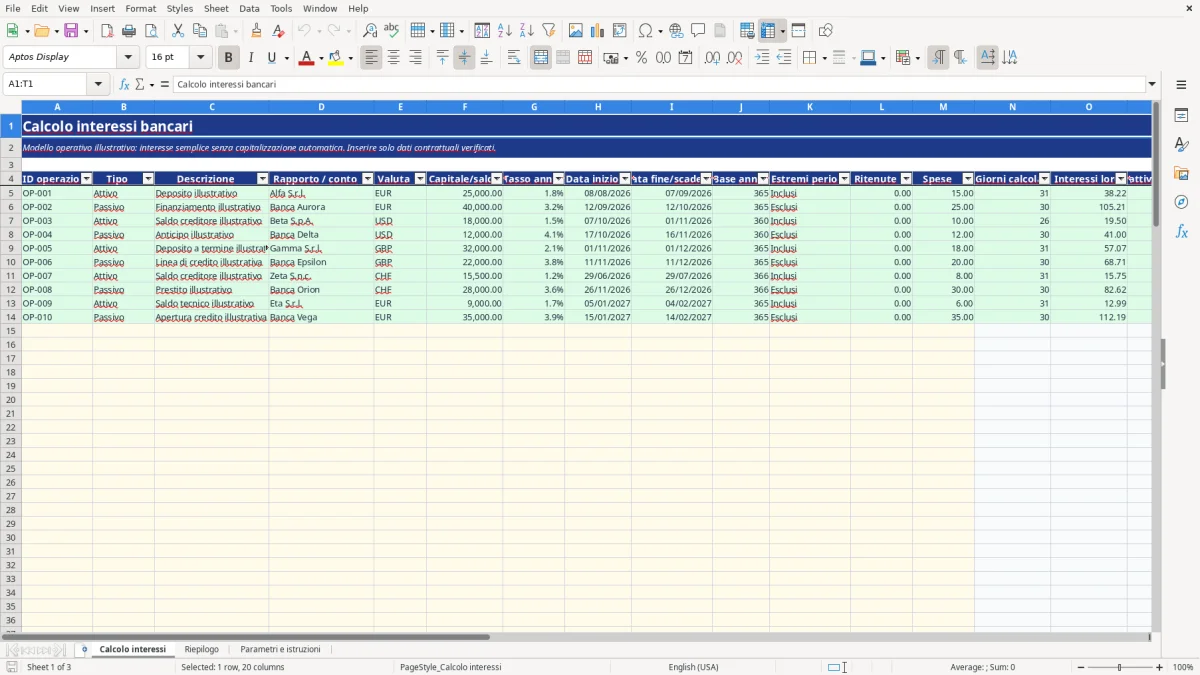
Task: Open the Sidebar Gallery panel
Action: coord(1181,174)
